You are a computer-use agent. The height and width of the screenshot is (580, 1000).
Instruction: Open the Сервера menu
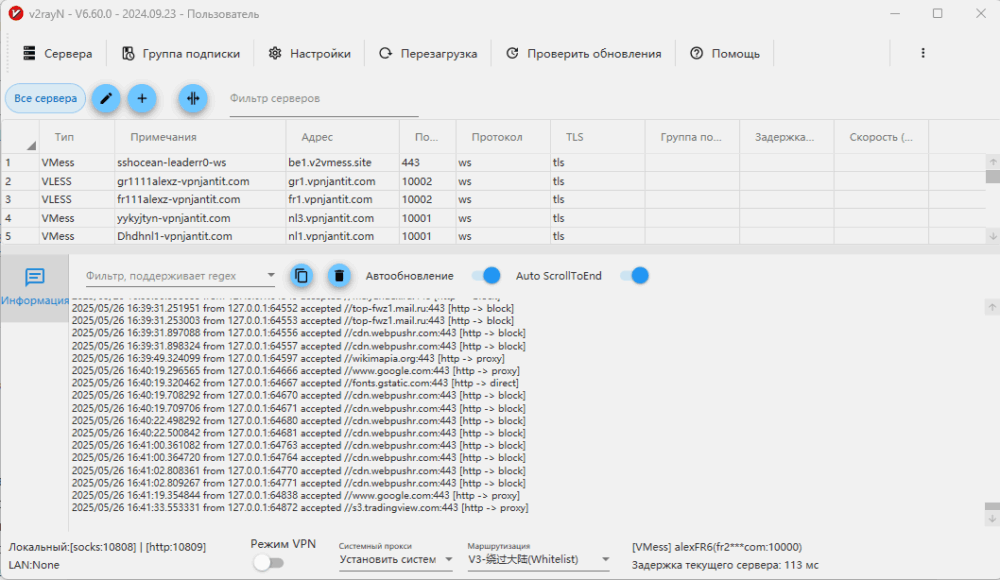(57, 53)
